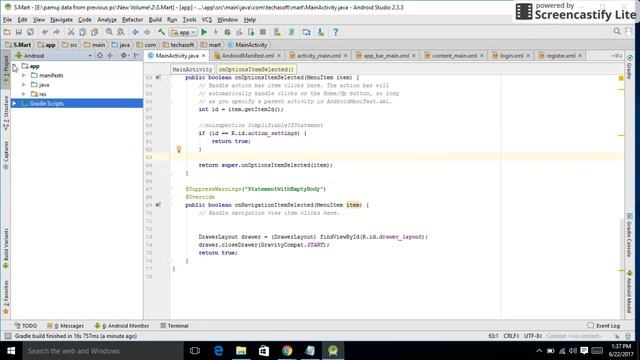This screenshot has height=360, width=640.
Task: Click the Make Project hammer icon
Action: pyautogui.click(x=162, y=32)
